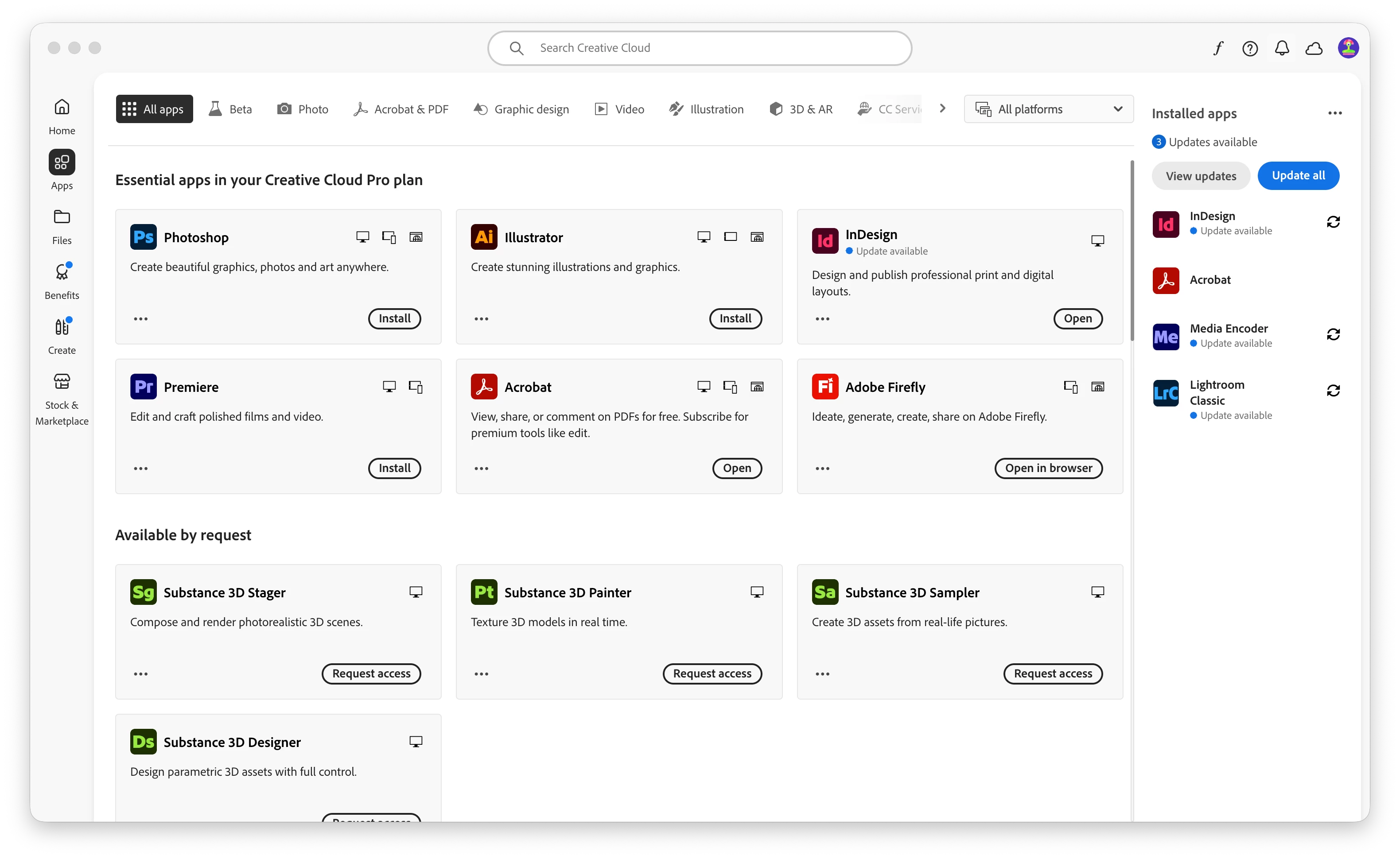Open Photoshop card more options menu
1400x859 pixels.
click(140, 319)
